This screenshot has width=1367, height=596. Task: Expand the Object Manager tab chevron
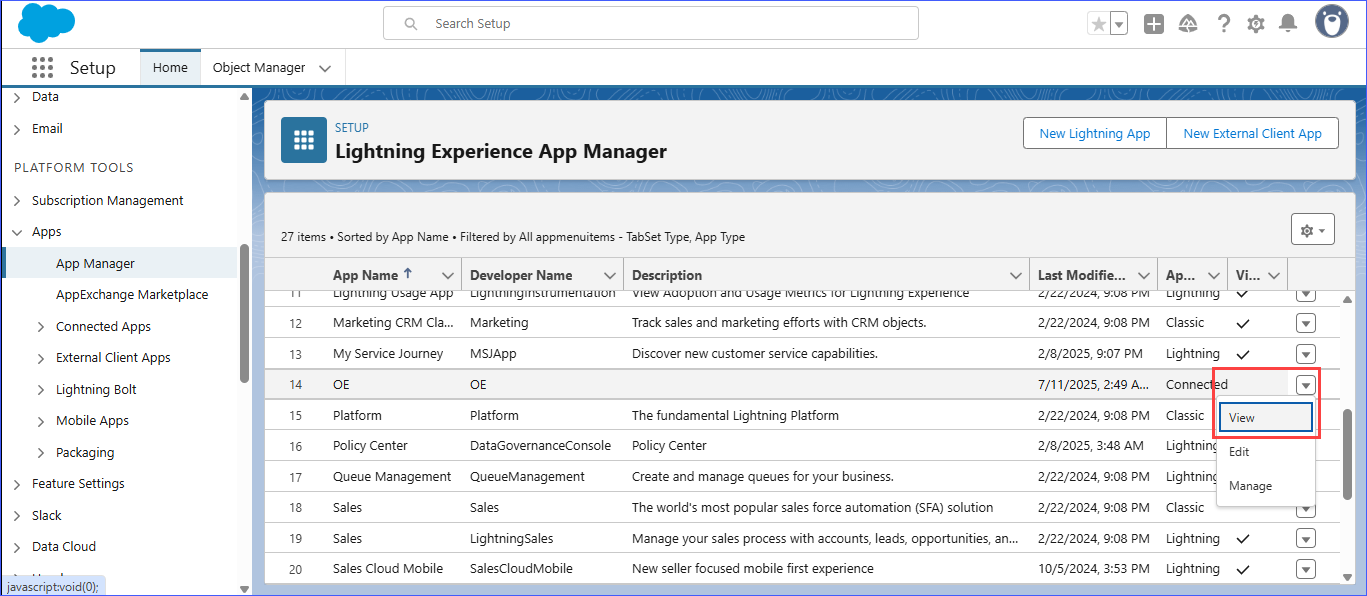[x=325, y=68]
